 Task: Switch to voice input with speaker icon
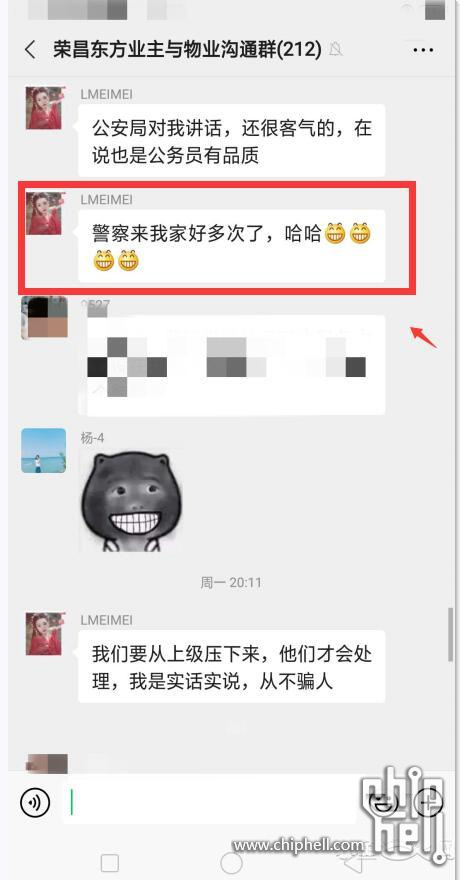35,802
